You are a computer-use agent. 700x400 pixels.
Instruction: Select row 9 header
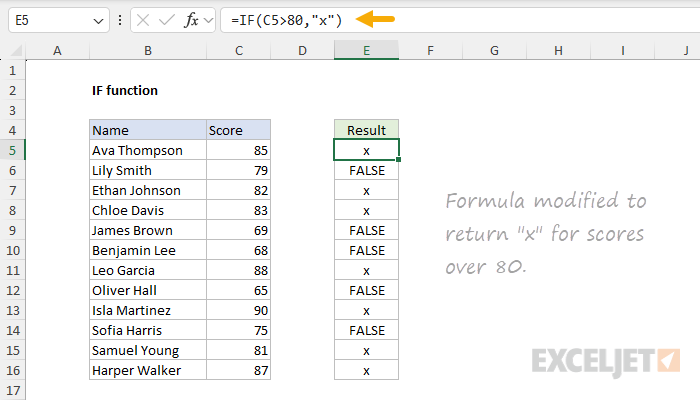[x=12, y=230]
